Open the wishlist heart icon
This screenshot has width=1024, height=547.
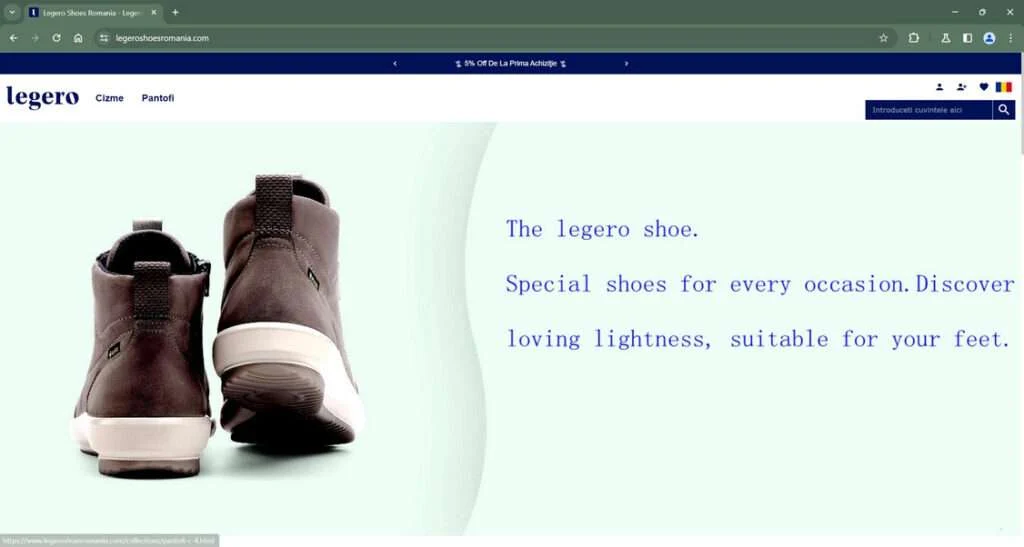[x=984, y=87]
